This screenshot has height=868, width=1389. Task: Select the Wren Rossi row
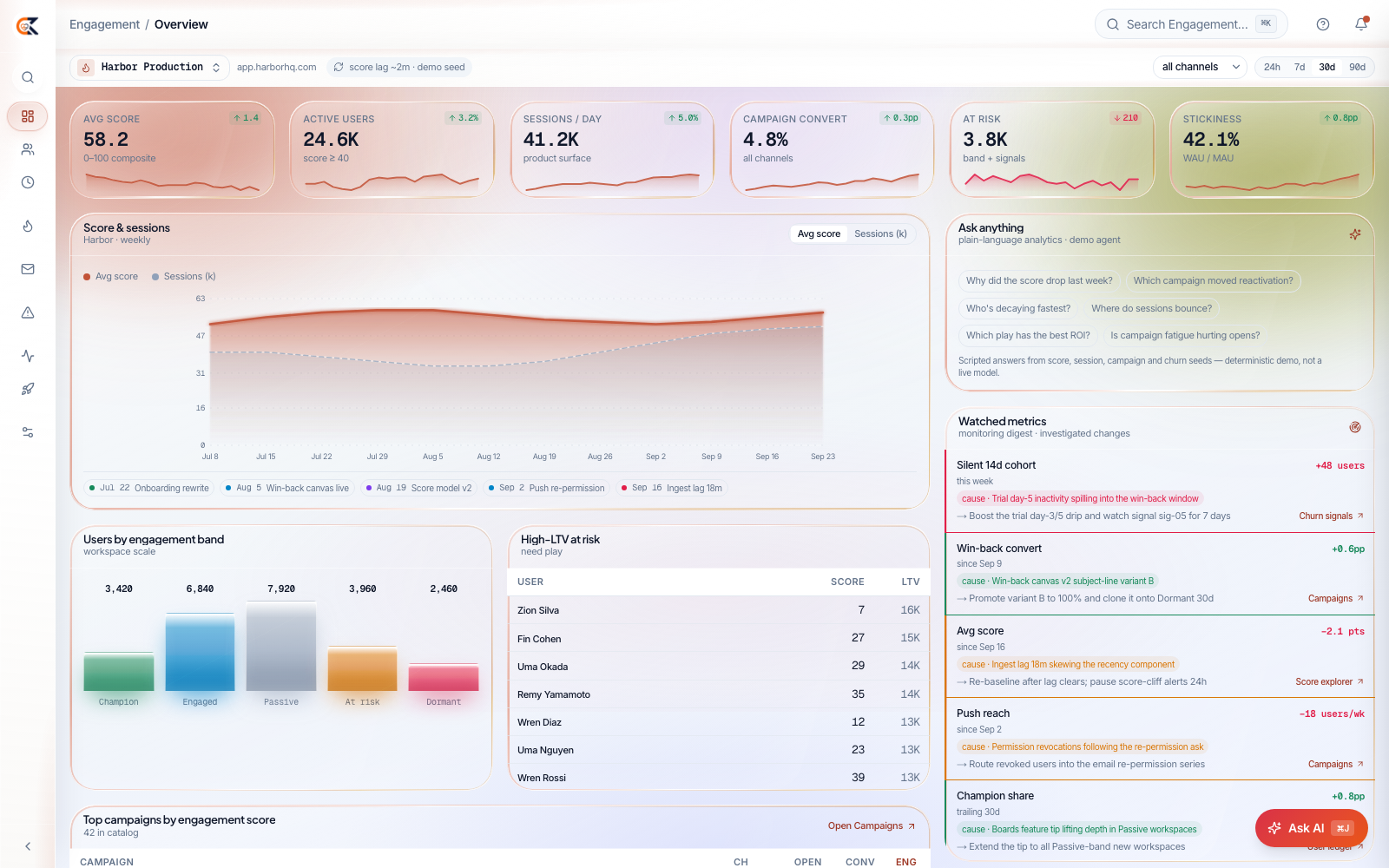(719, 778)
